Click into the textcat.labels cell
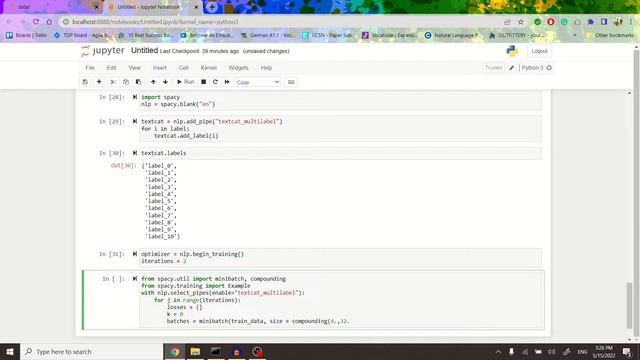This screenshot has width=640, height=360. [x=340, y=153]
